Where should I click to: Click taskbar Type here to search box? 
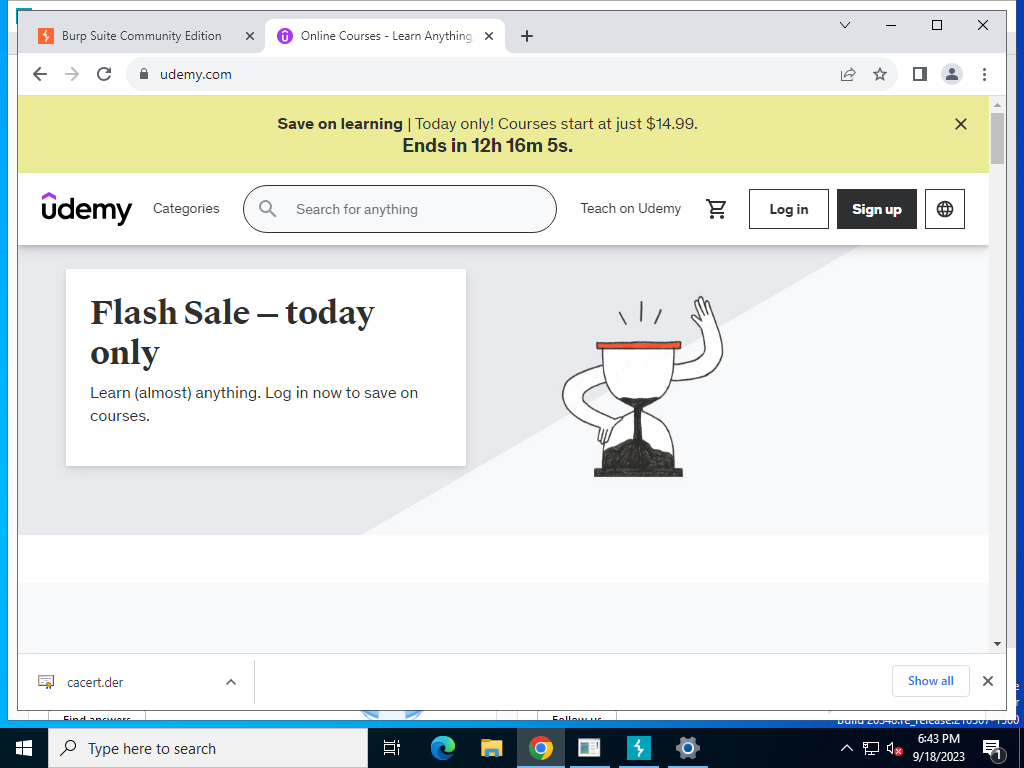[x=208, y=748]
